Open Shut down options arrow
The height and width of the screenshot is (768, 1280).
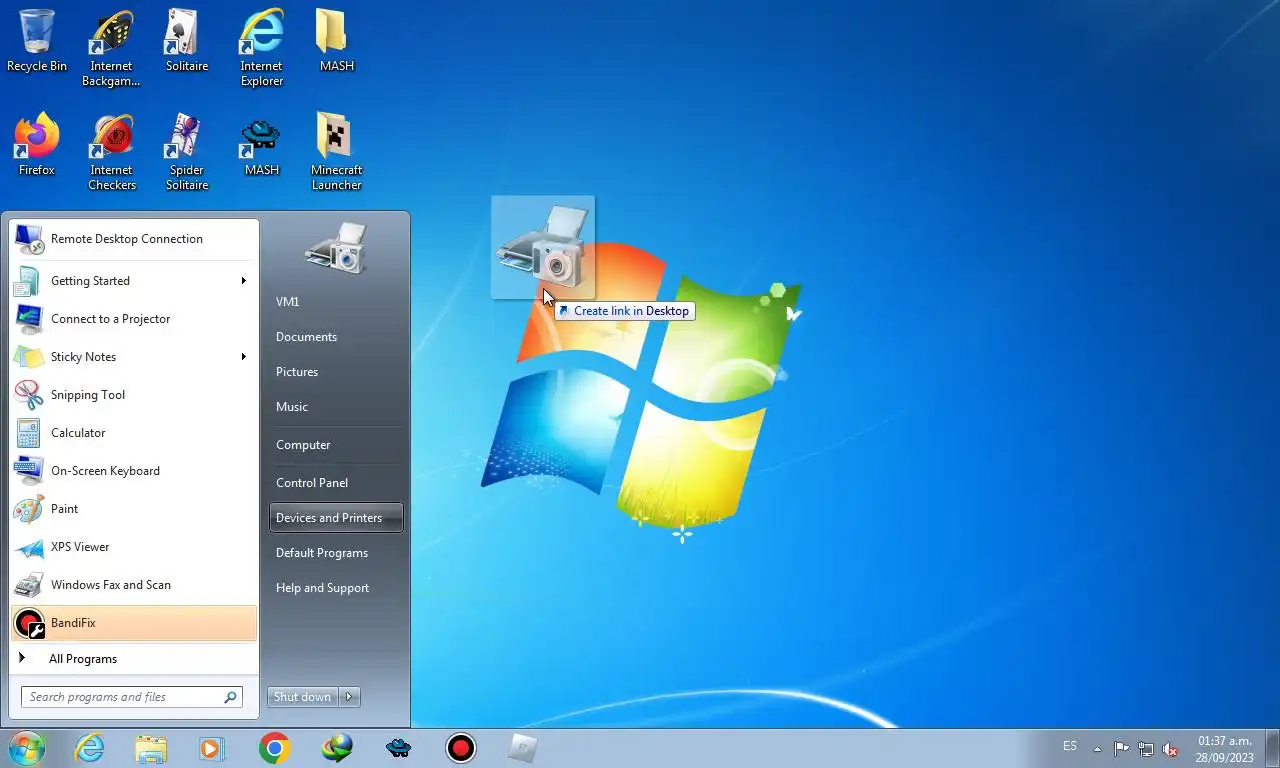coord(349,697)
